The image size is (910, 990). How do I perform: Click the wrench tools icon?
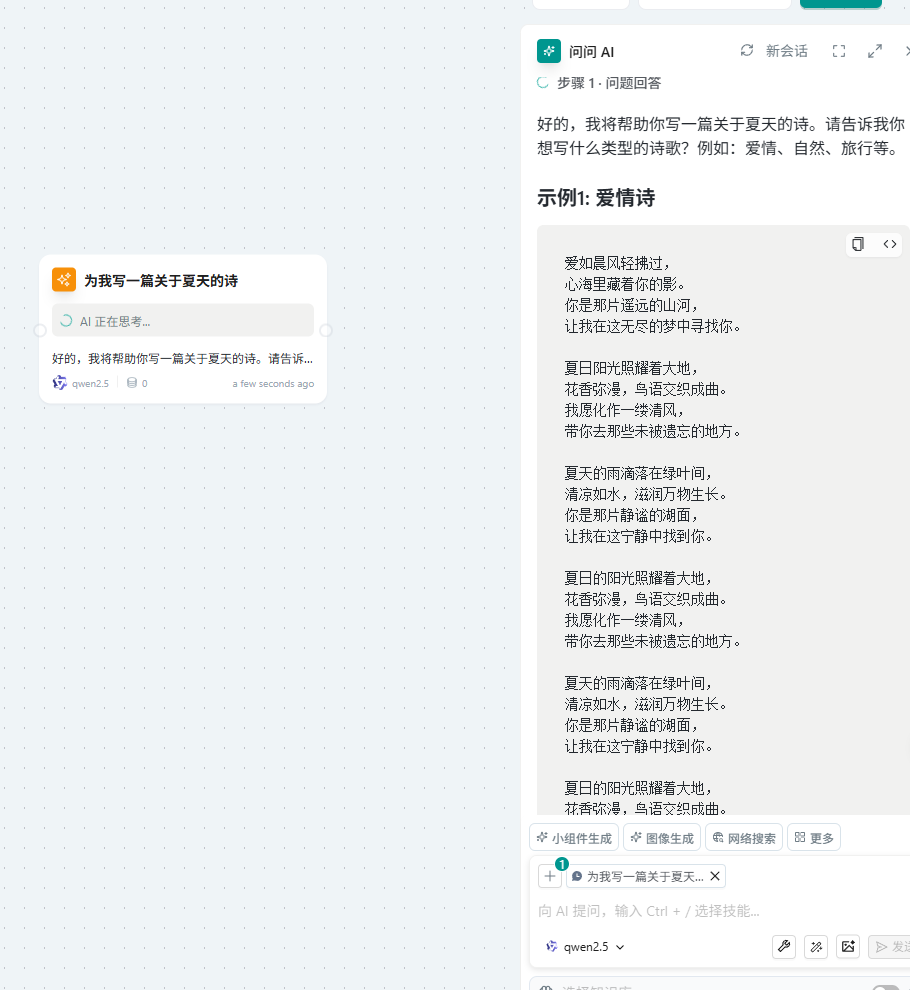[784, 946]
